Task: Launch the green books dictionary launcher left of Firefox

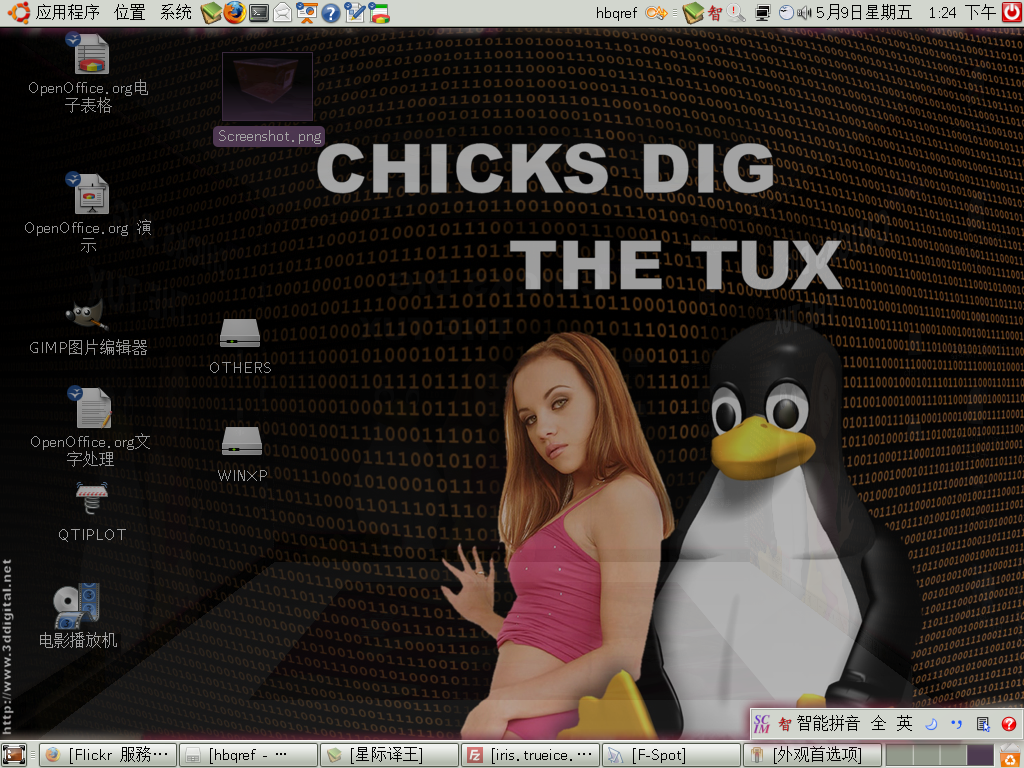Action: (211, 12)
